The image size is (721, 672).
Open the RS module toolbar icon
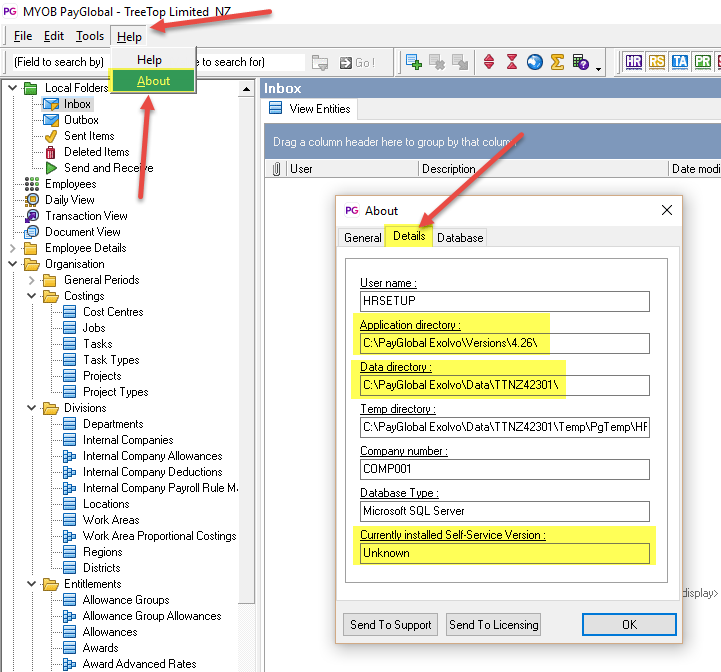click(657, 62)
